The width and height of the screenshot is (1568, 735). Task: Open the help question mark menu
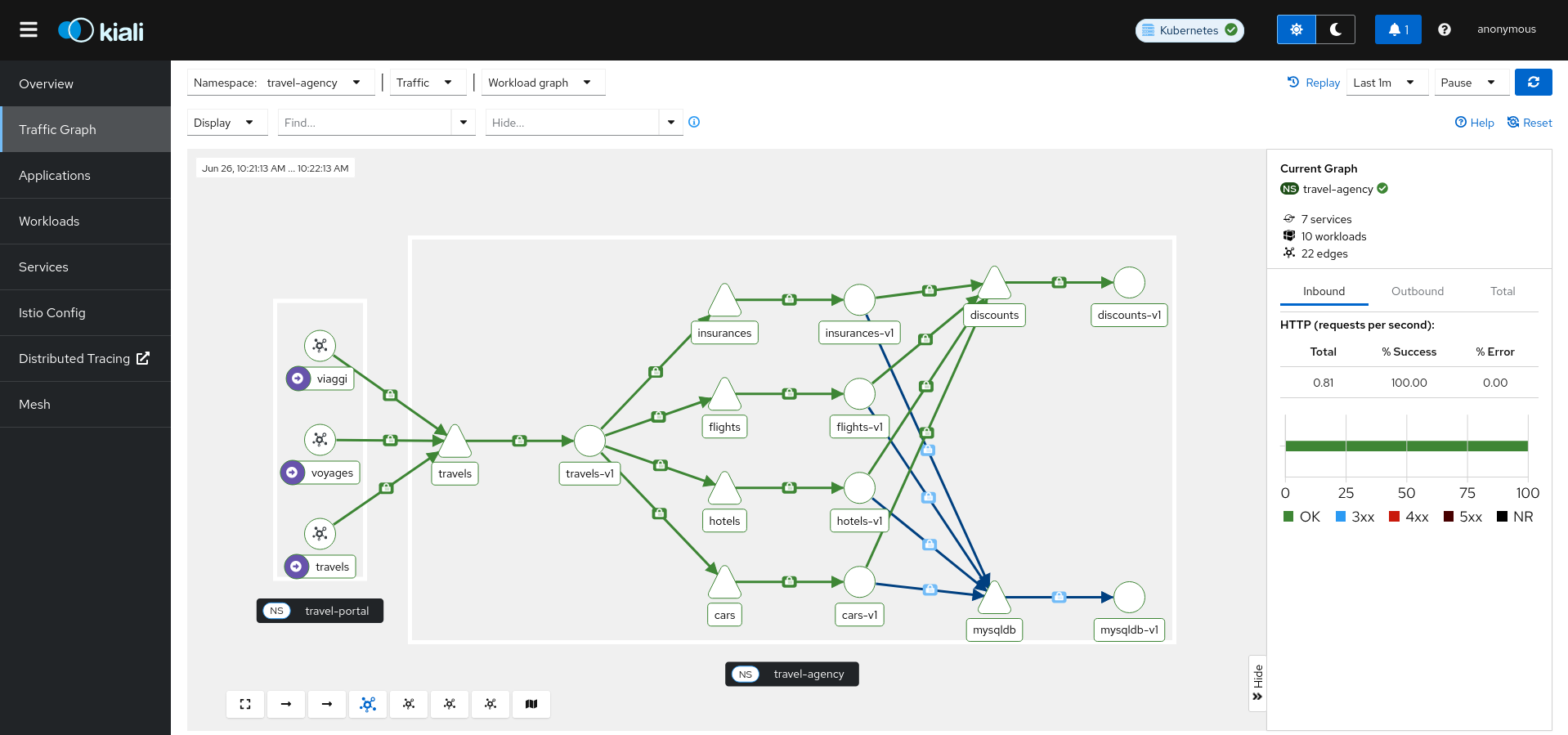point(1444,29)
